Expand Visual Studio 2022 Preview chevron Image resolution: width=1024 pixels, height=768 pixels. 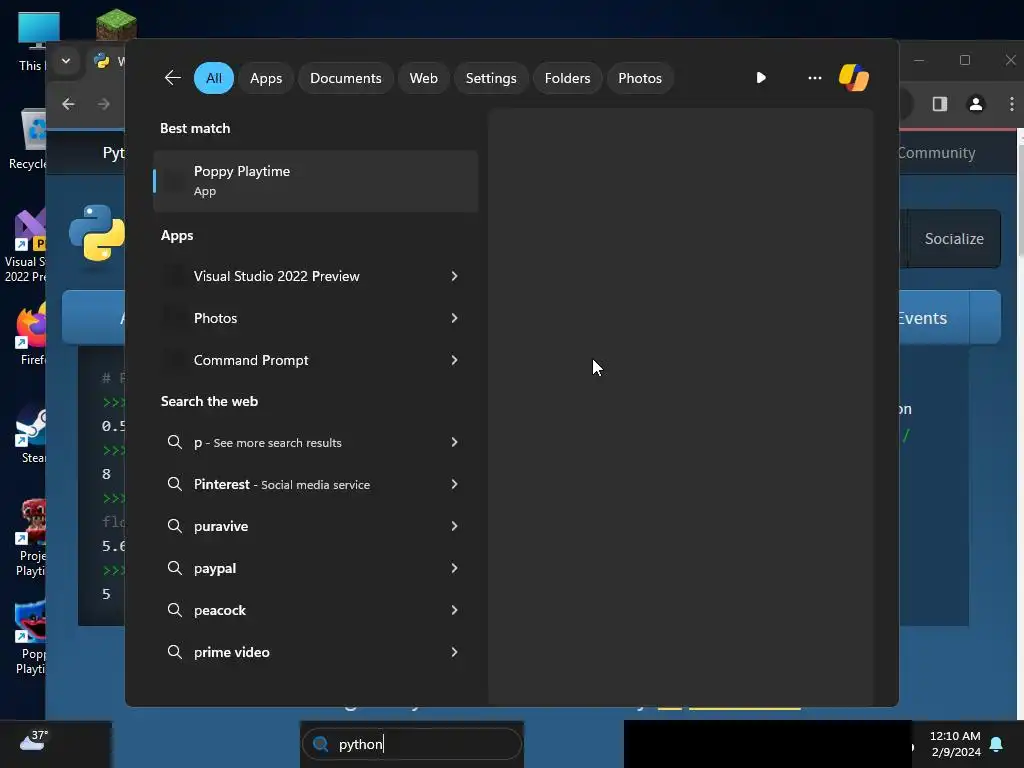click(455, 276)
